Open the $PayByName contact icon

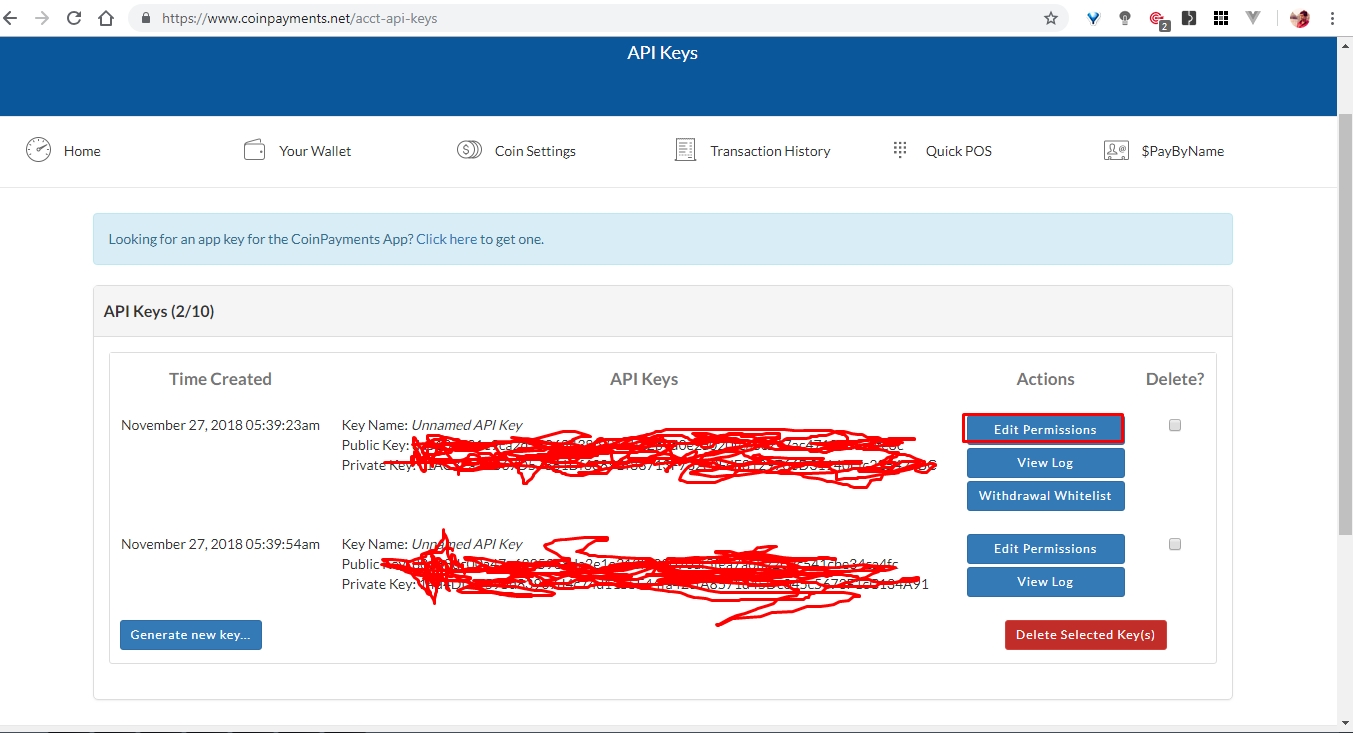1116,150
